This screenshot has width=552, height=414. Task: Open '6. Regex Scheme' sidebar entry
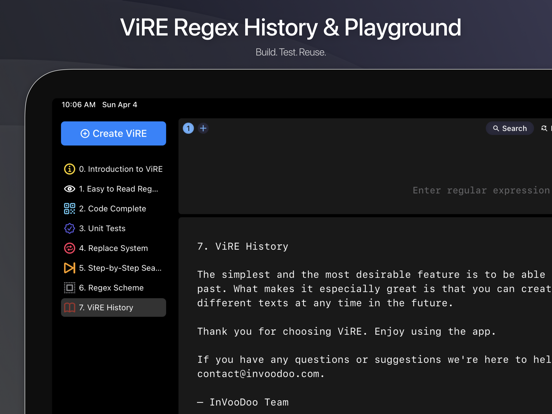pos(113,288)
